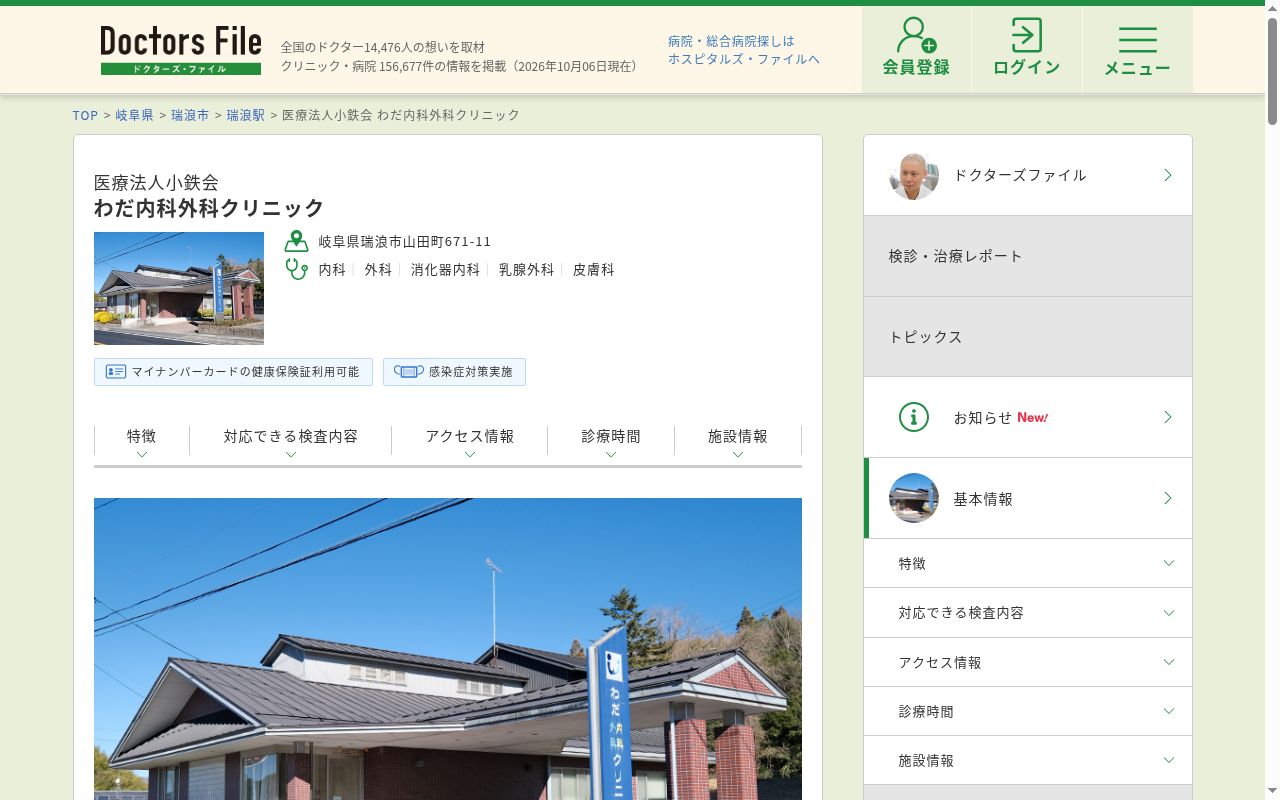Screen dimensions: 1280x800
Task: Click the 内科 specialty text
Action: click(x=332, y=270)
